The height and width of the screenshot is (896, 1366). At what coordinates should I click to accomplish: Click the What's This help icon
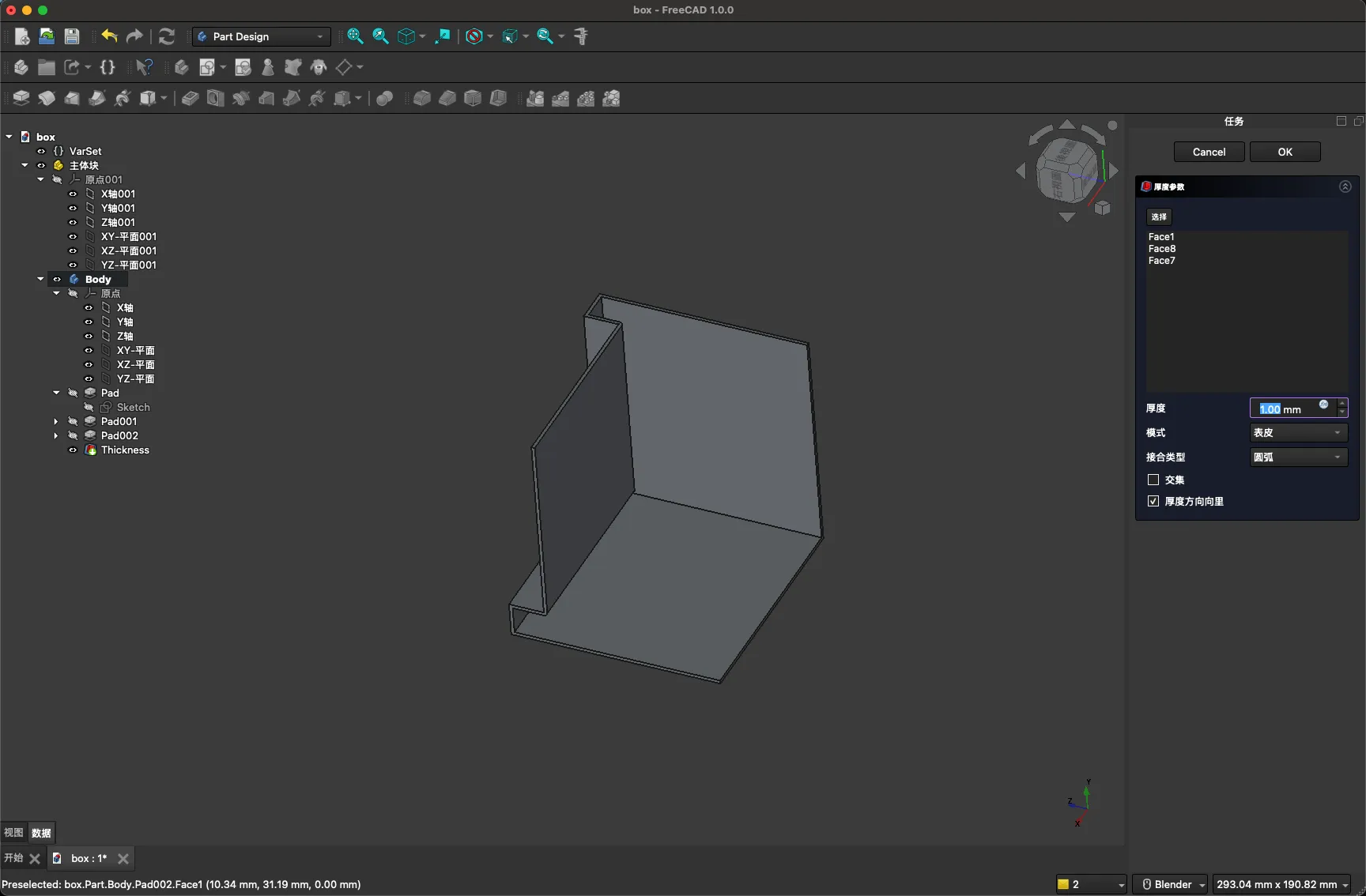[x=144, y=67]
